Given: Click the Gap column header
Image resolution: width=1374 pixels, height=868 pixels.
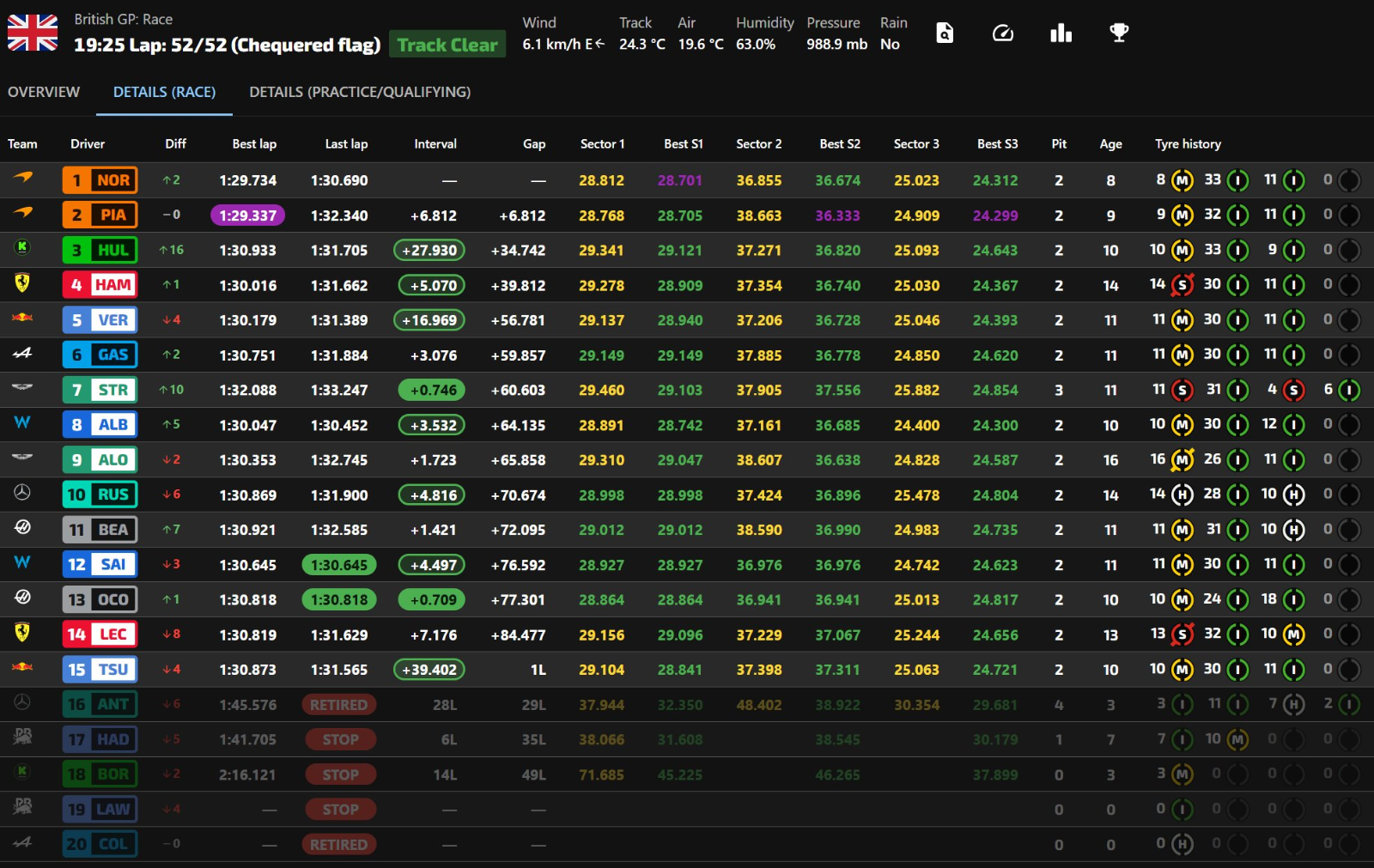Looking at the screenshot, I should pos(534,144).
